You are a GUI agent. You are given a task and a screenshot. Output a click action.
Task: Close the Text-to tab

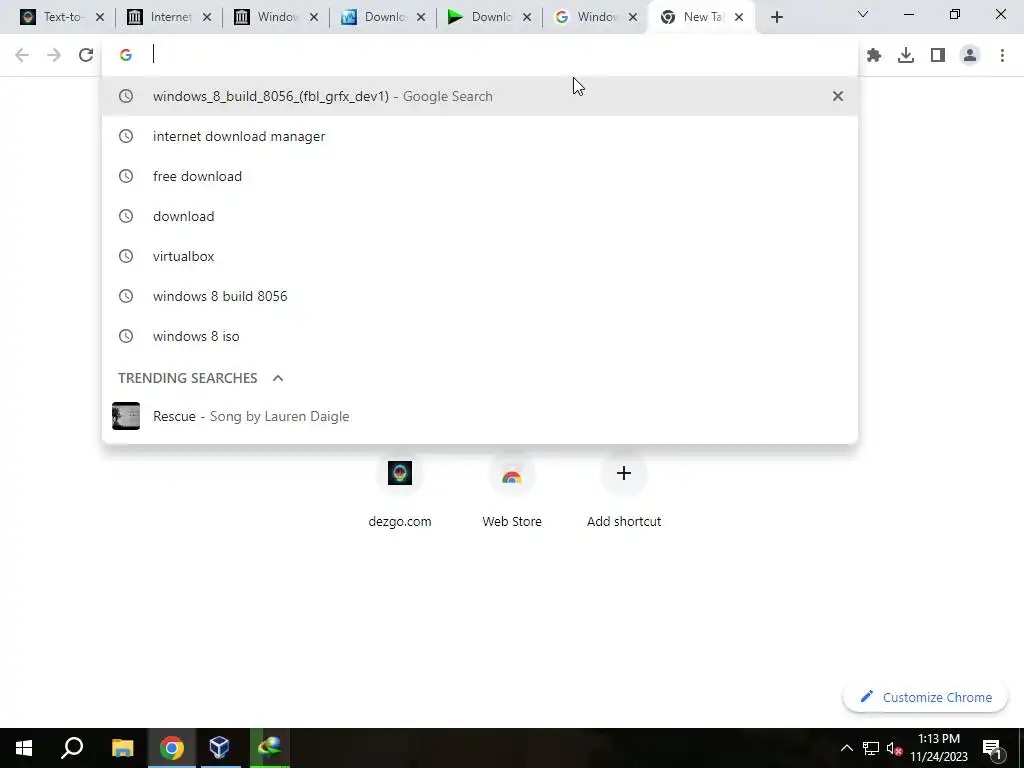coord(100,17)
